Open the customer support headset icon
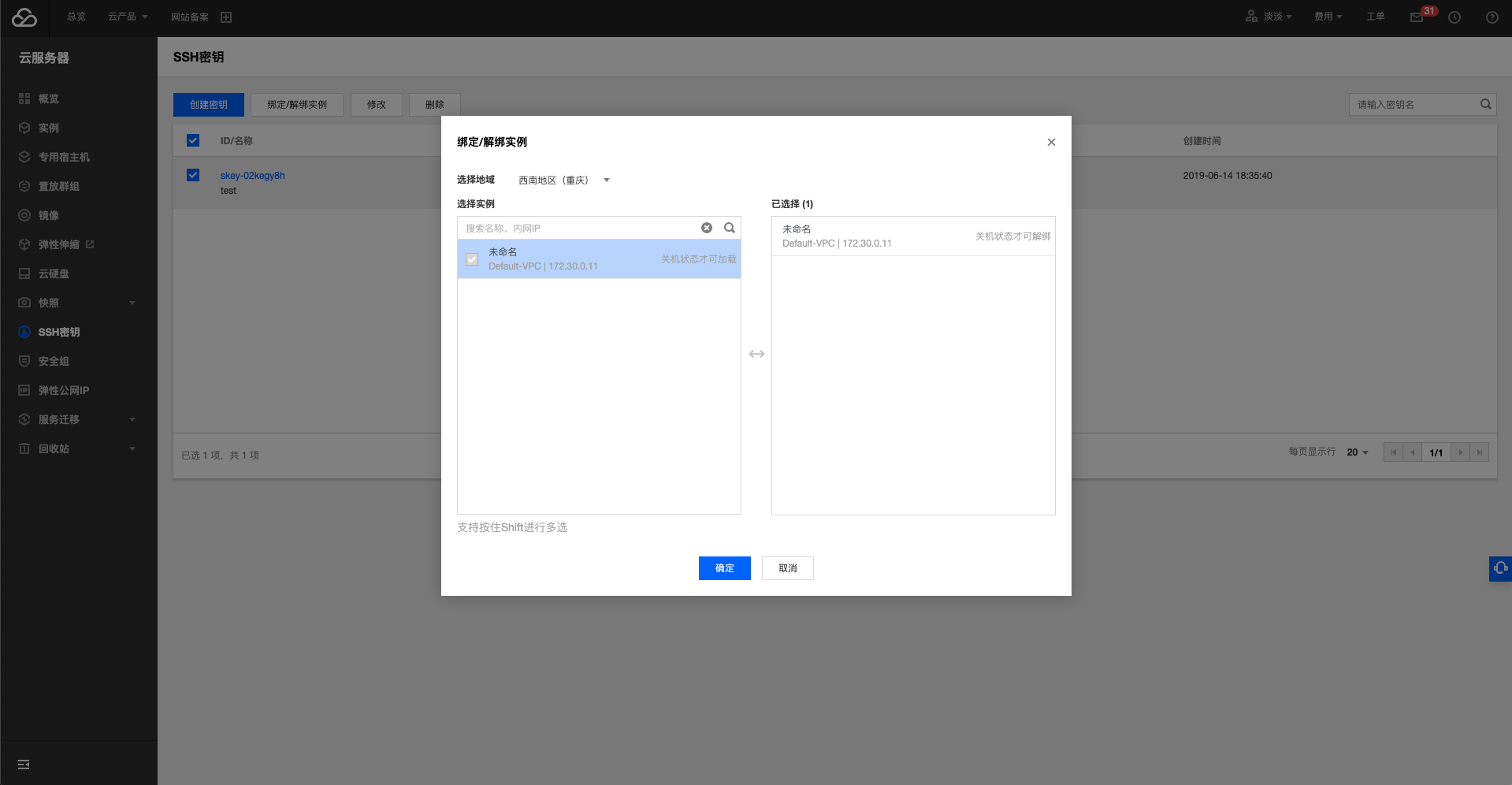 (1500, 568)
